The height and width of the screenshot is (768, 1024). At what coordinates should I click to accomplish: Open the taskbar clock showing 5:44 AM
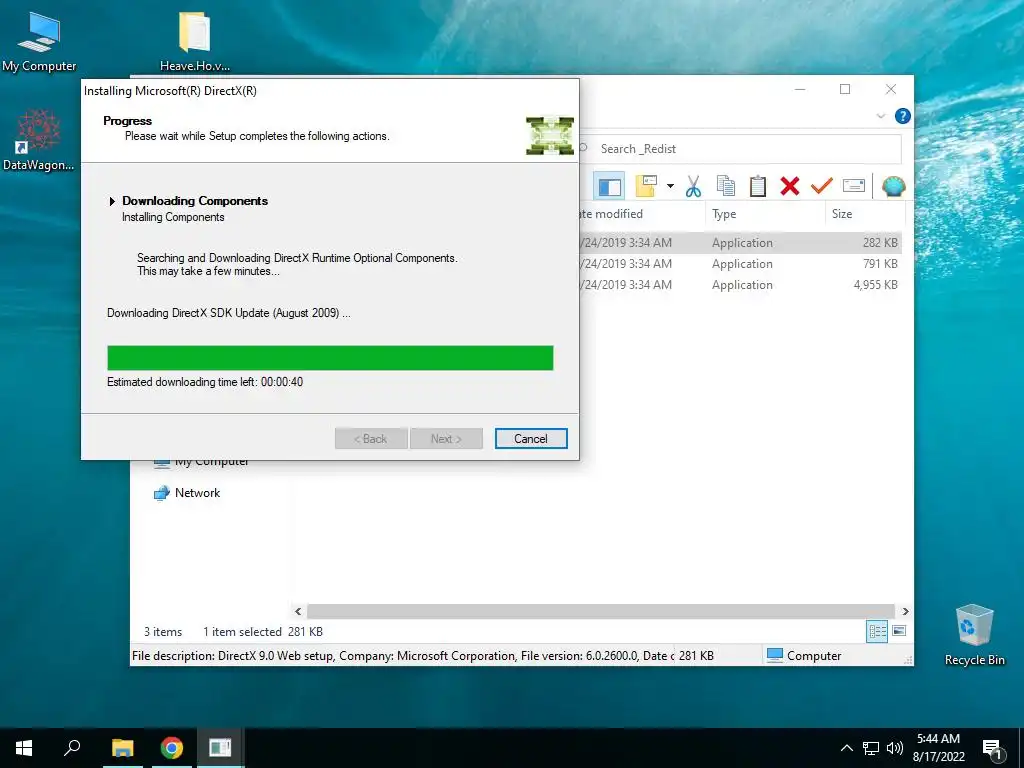(938, 748)
